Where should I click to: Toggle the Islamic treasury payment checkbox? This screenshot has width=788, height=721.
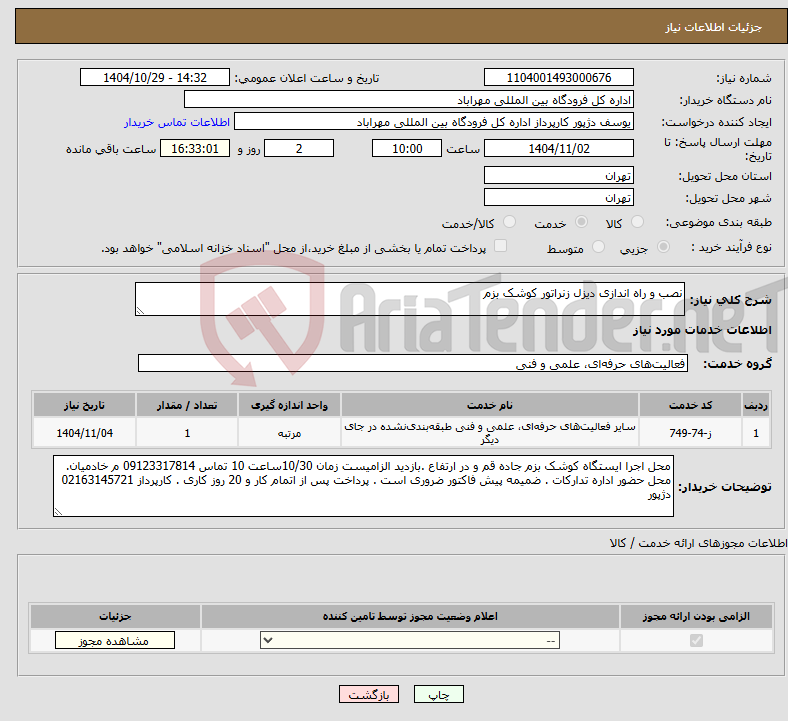click(501, 246)
